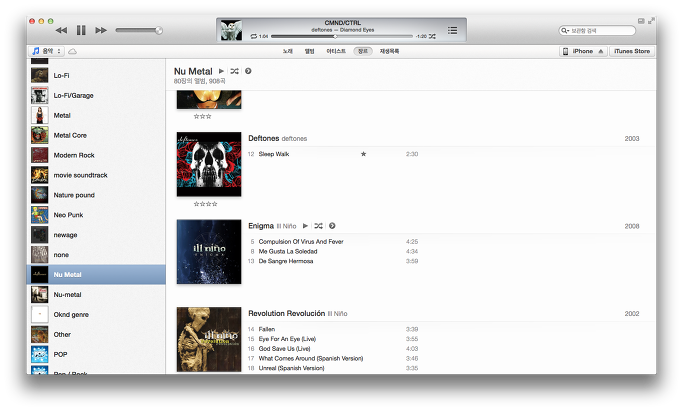Select the Other genre

tap(96, 334)
